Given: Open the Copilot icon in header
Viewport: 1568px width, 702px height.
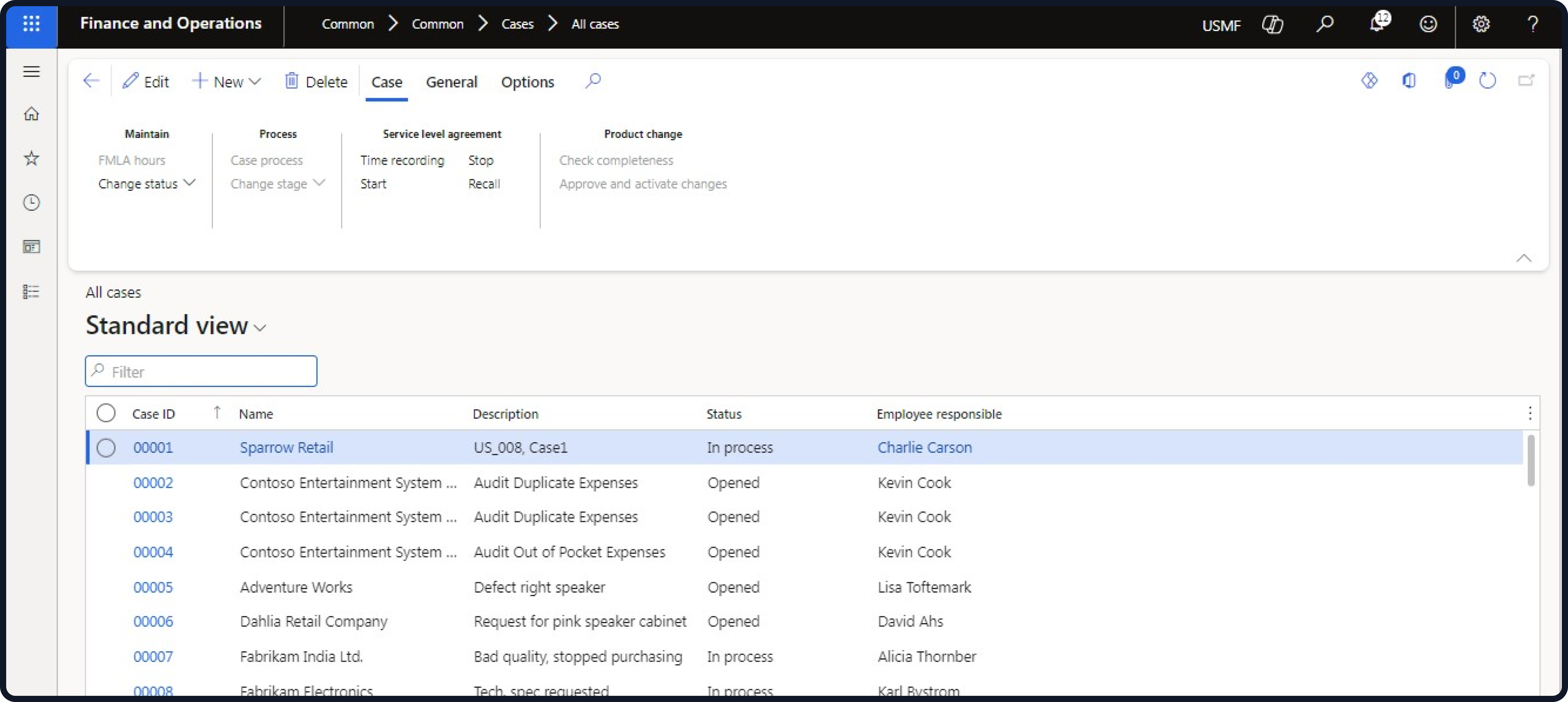Looking at the screenshot, I should click(1272, 24).
